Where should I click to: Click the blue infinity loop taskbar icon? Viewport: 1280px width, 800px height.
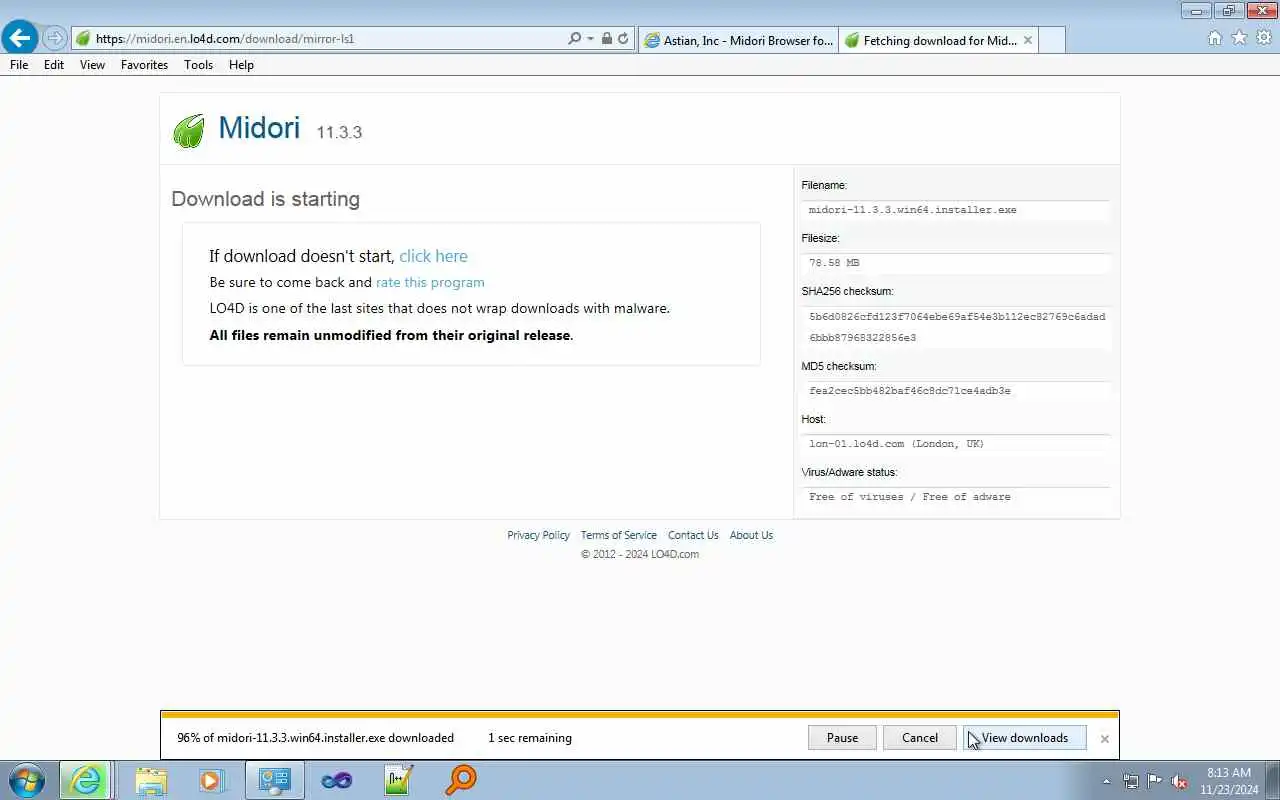coord(336,780)
